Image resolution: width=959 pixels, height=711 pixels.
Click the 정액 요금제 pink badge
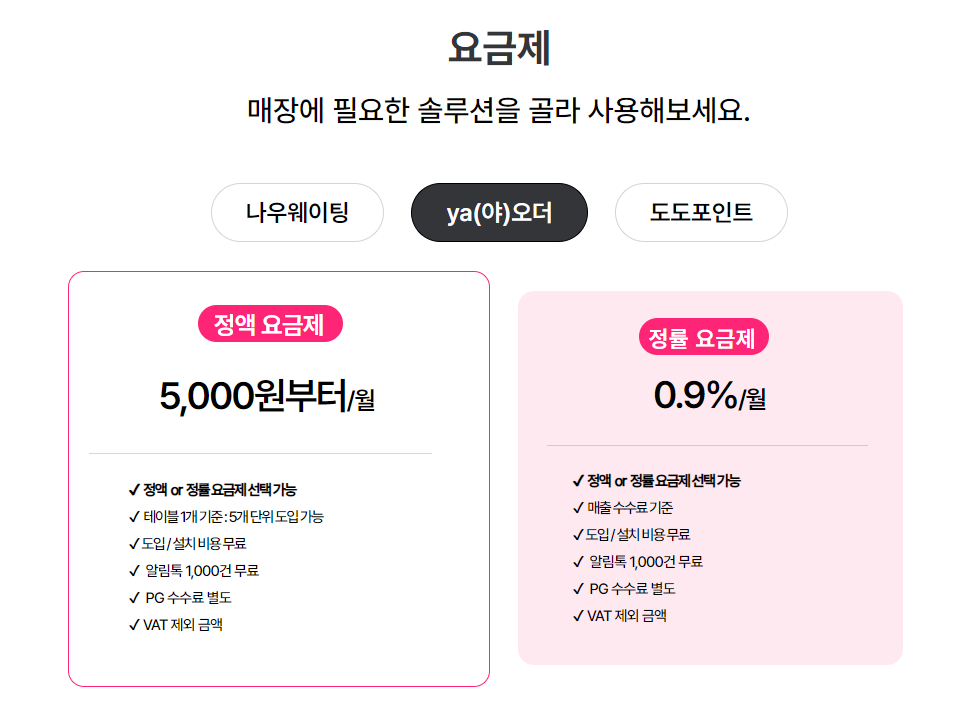click(x=270, y=323)
